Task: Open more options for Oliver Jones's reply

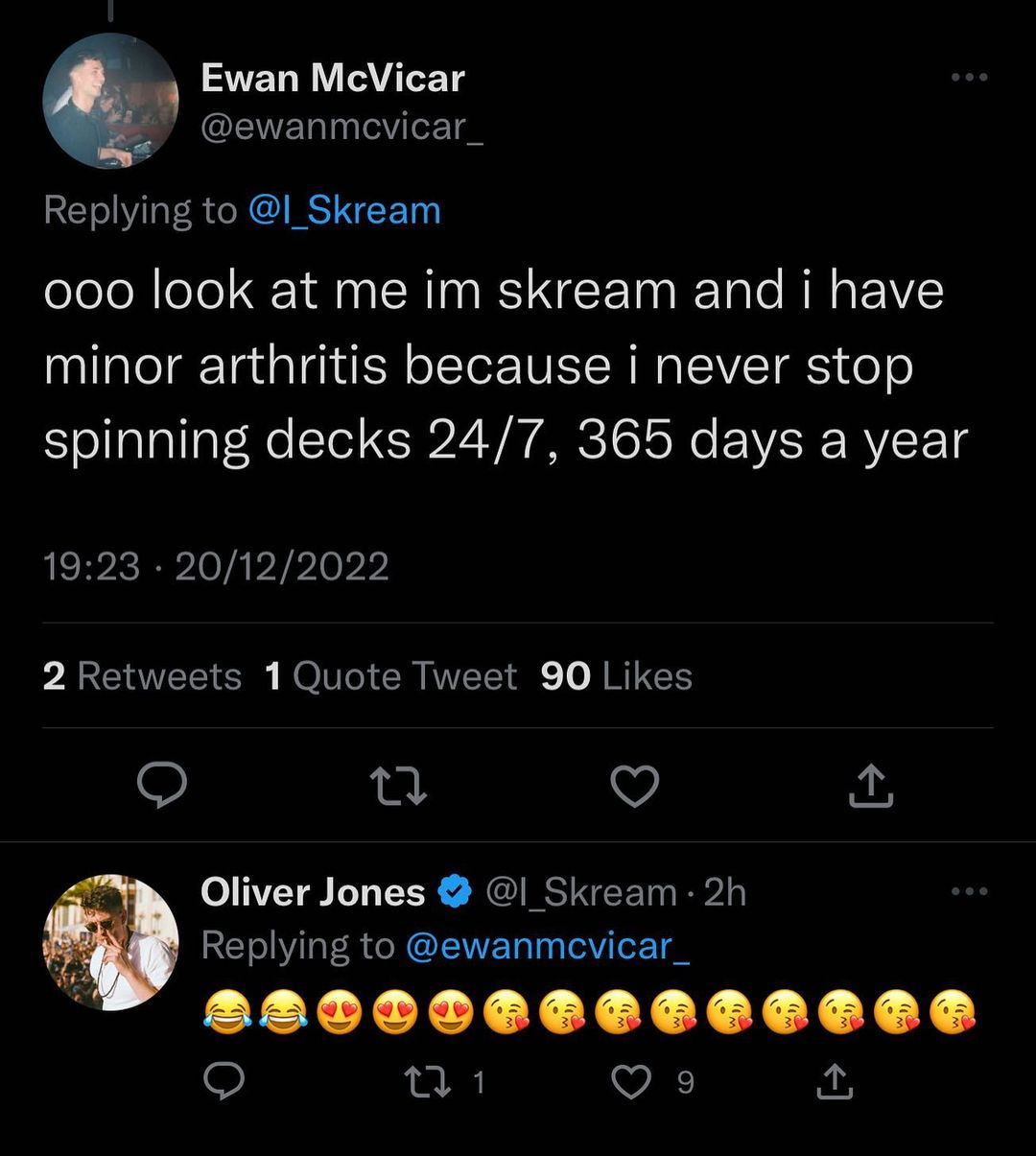Action: 969,892
